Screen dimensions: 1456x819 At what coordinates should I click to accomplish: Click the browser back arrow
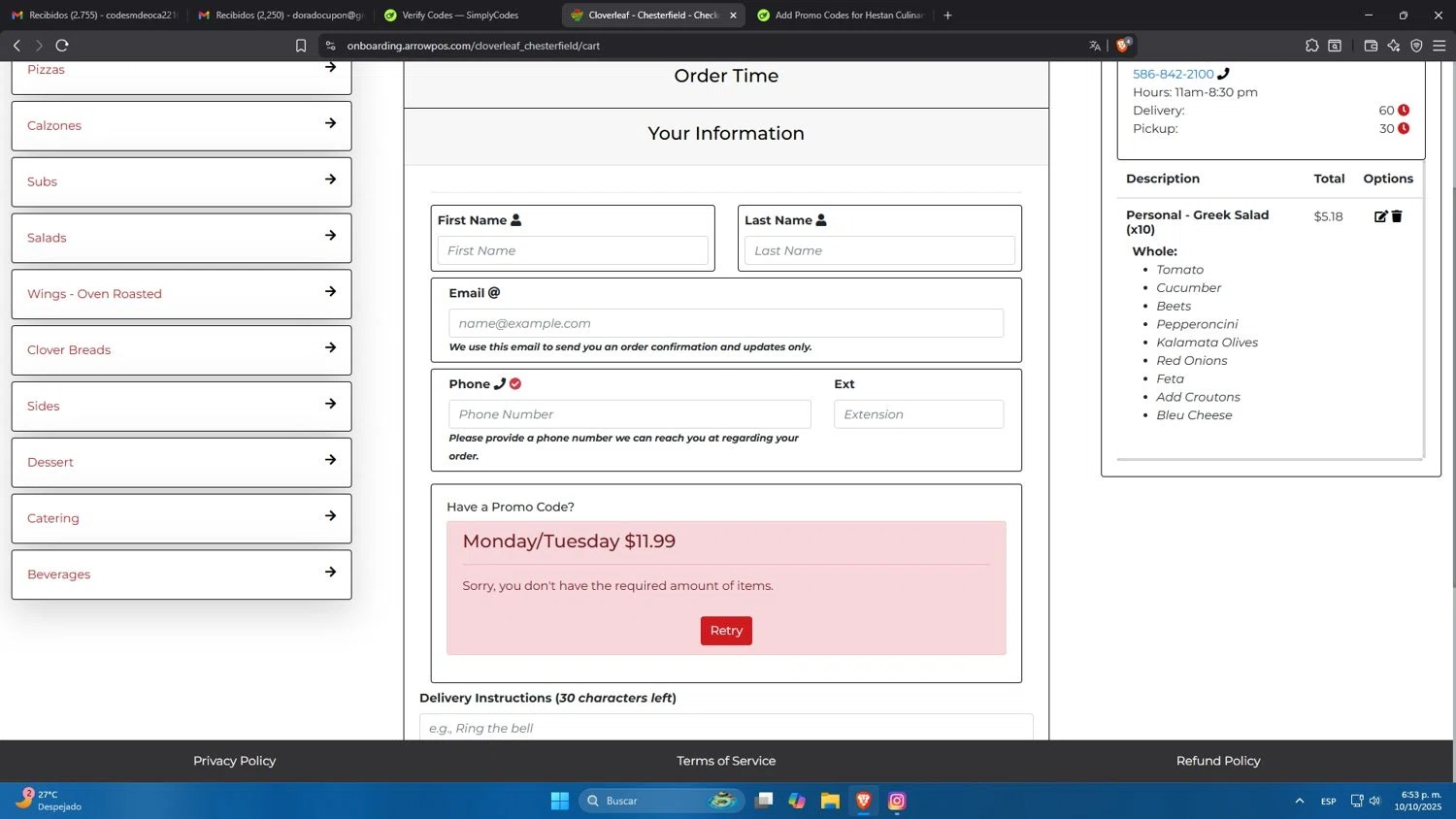(x=17, y=46)
